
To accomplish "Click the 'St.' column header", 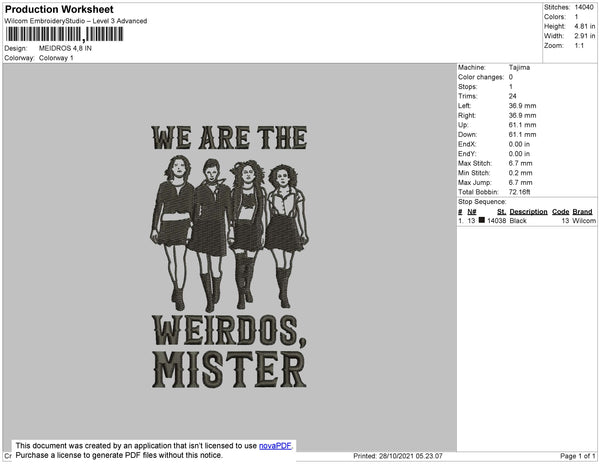I will click(x=501, y=212).
